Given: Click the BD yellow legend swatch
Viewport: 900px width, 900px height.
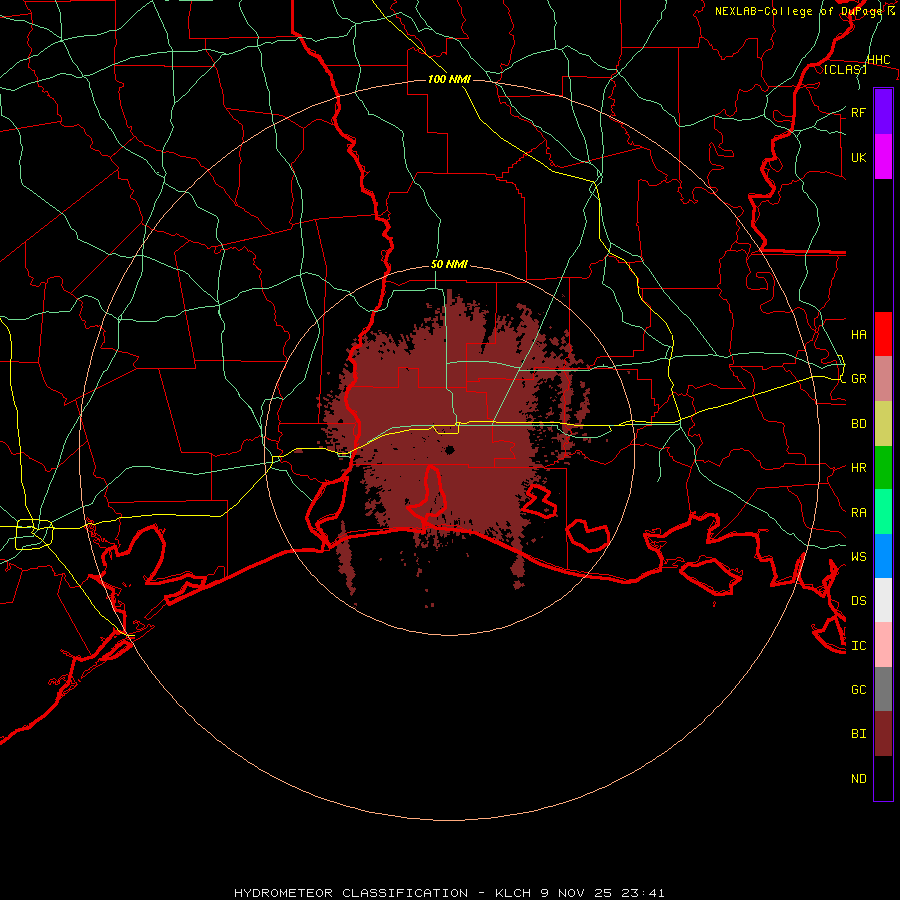Looking at the screenshot, I should click(x=883, y=423).
